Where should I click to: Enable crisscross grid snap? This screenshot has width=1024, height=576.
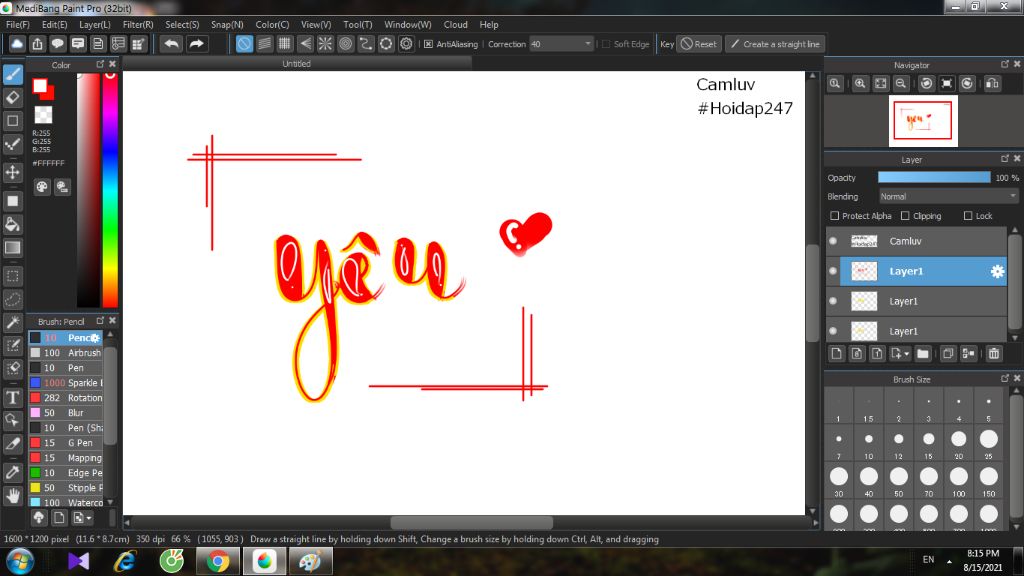point(285,44)
